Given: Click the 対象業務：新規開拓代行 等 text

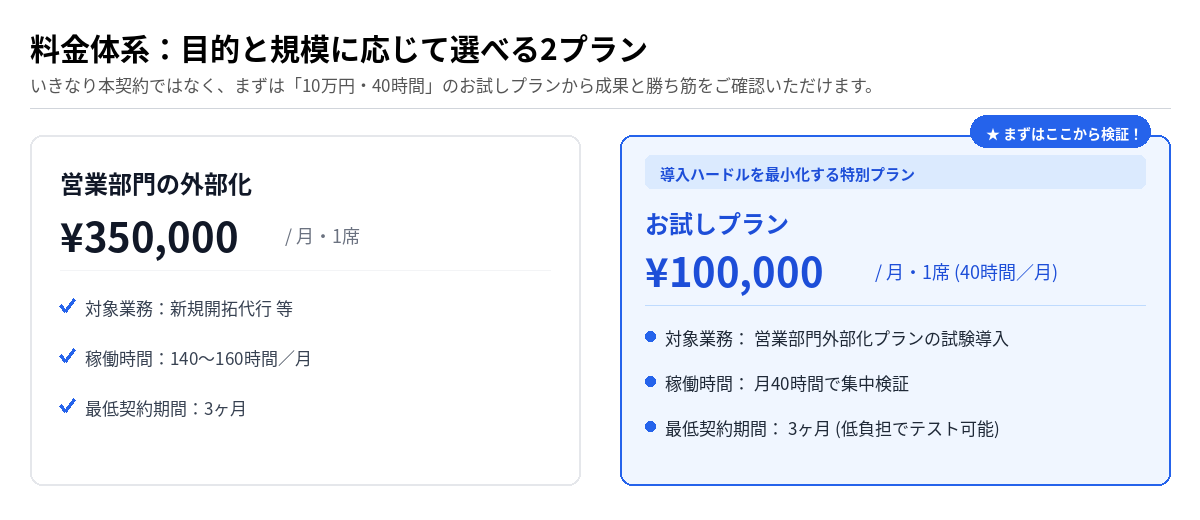Looking at the screenshot, I should tap(189, 309).
